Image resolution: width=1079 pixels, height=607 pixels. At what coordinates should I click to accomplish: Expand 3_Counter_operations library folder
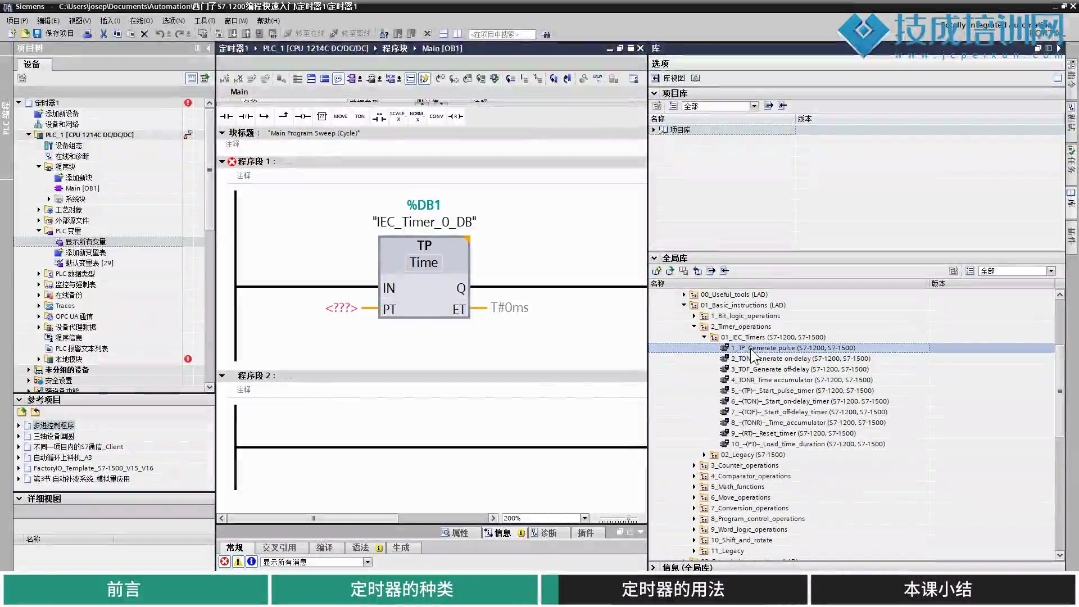(694, 465)
